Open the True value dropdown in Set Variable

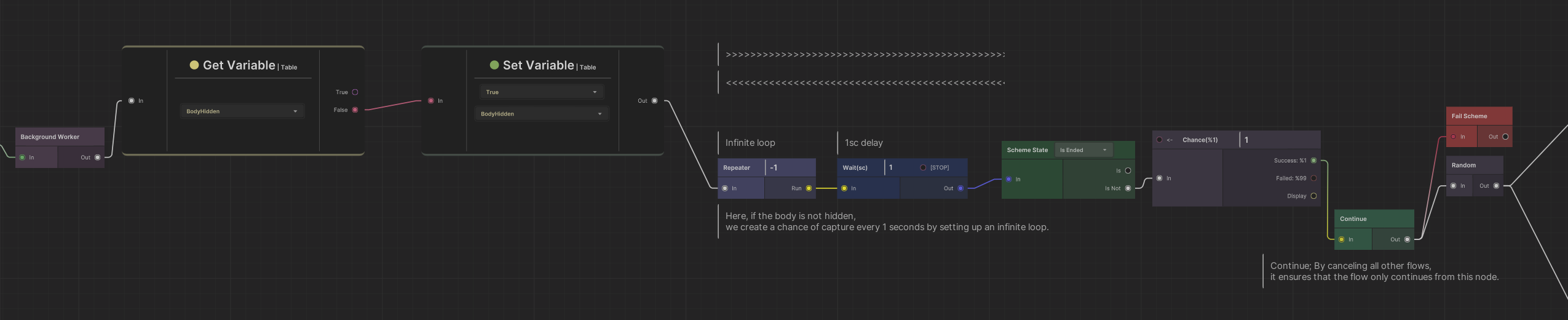(541, 92)
